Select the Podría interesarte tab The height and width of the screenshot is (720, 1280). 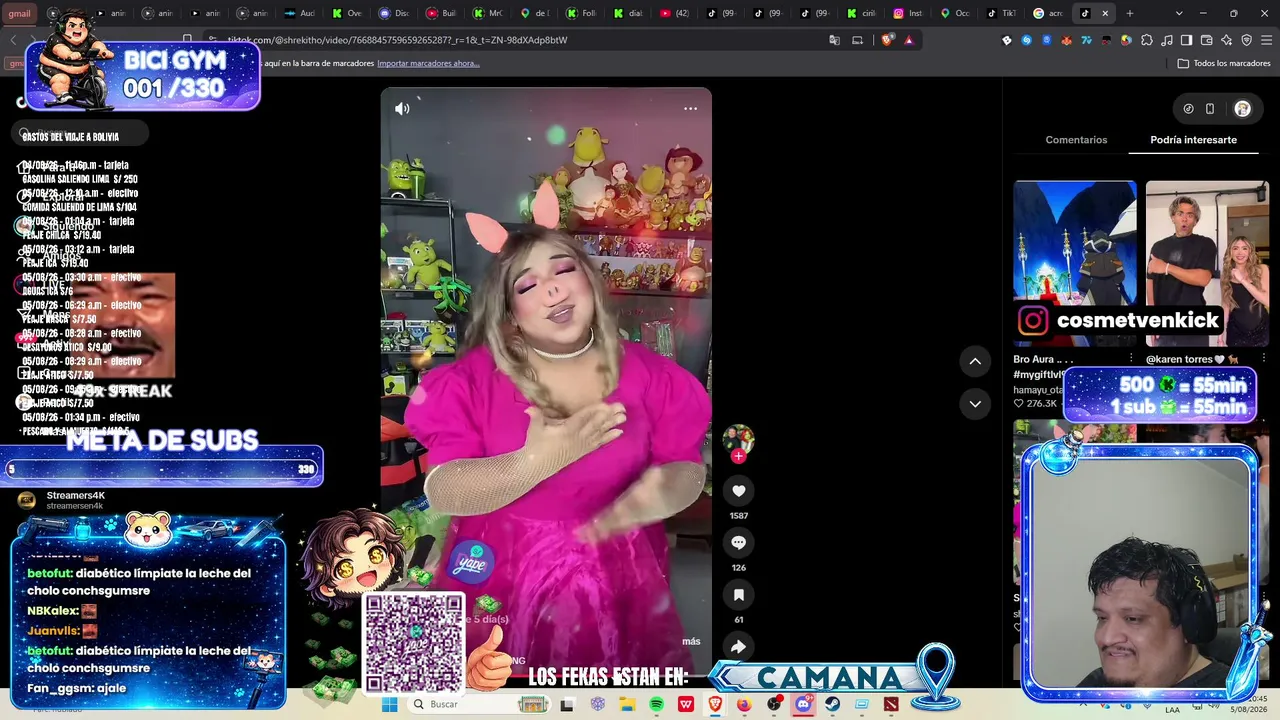point(1193,140)
